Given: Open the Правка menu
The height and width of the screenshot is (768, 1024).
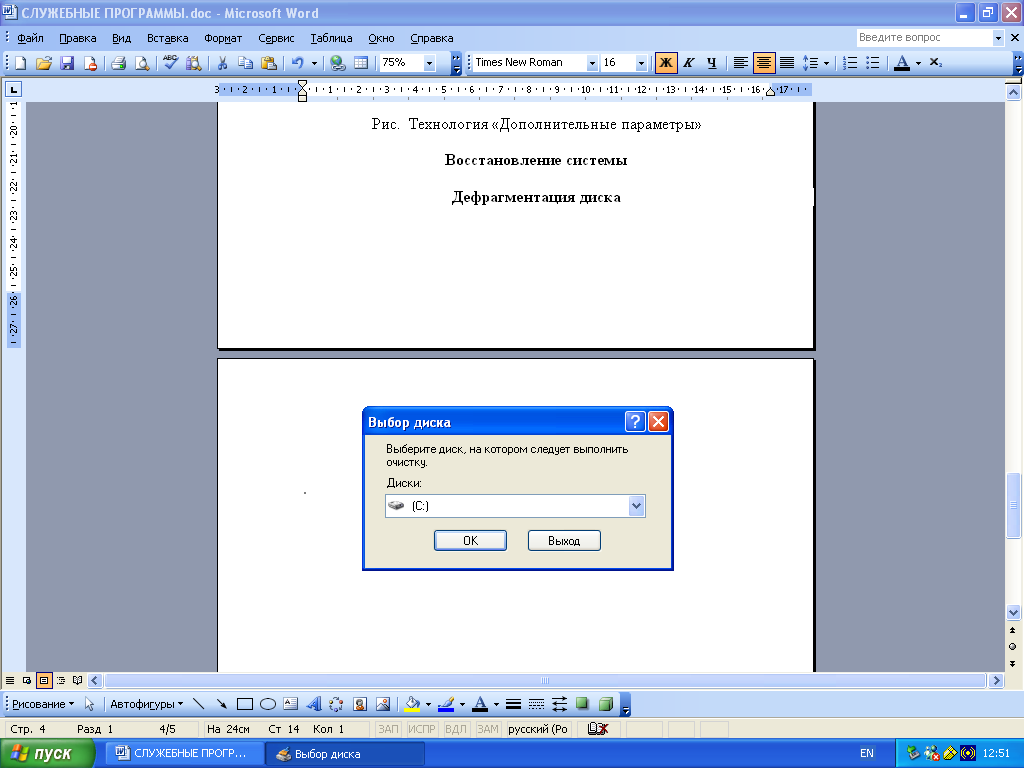Looking at the screenshot, I should coord(78,38).
